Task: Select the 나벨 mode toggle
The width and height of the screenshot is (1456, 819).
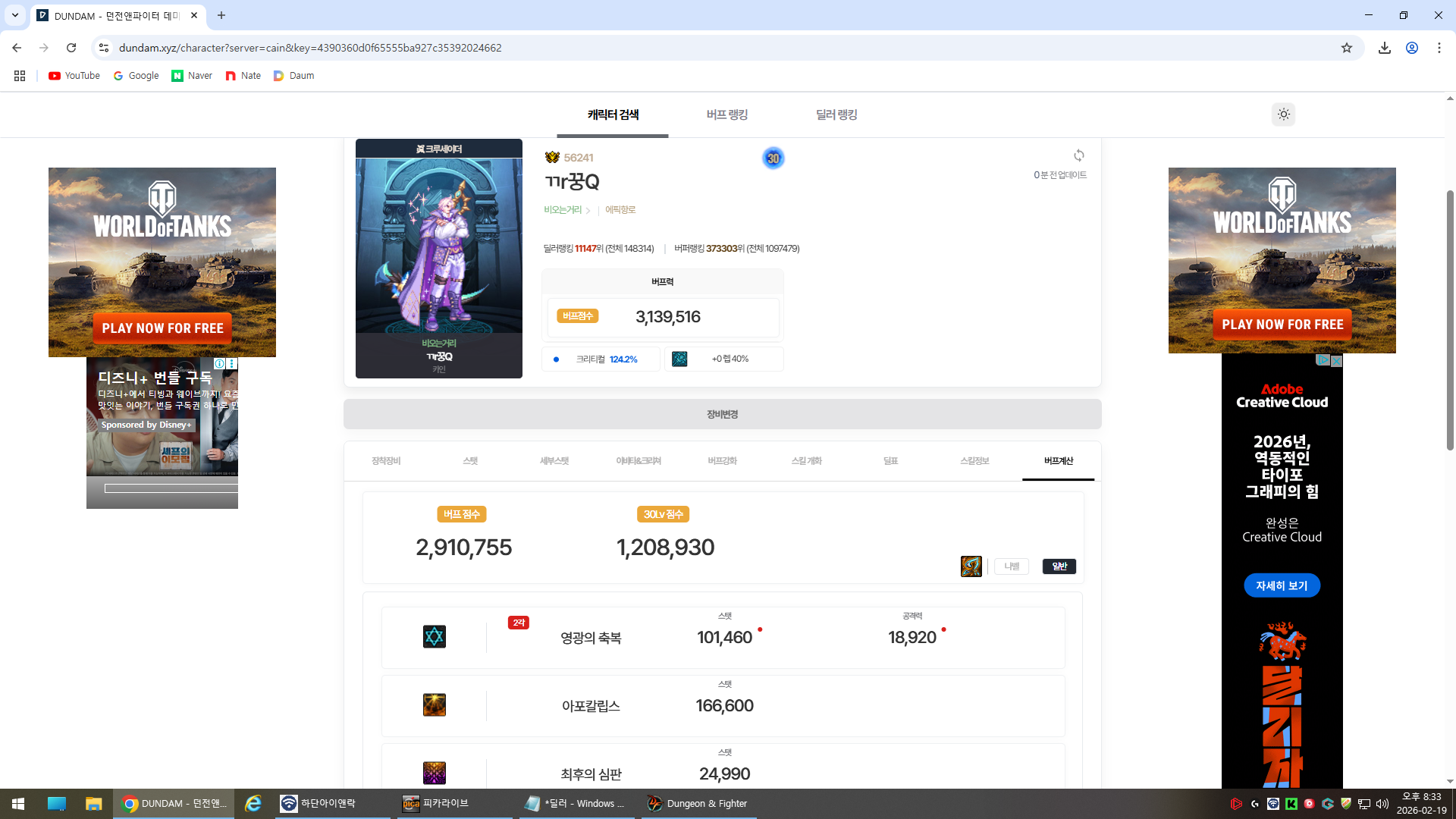Action: [x=1012, y=566]
